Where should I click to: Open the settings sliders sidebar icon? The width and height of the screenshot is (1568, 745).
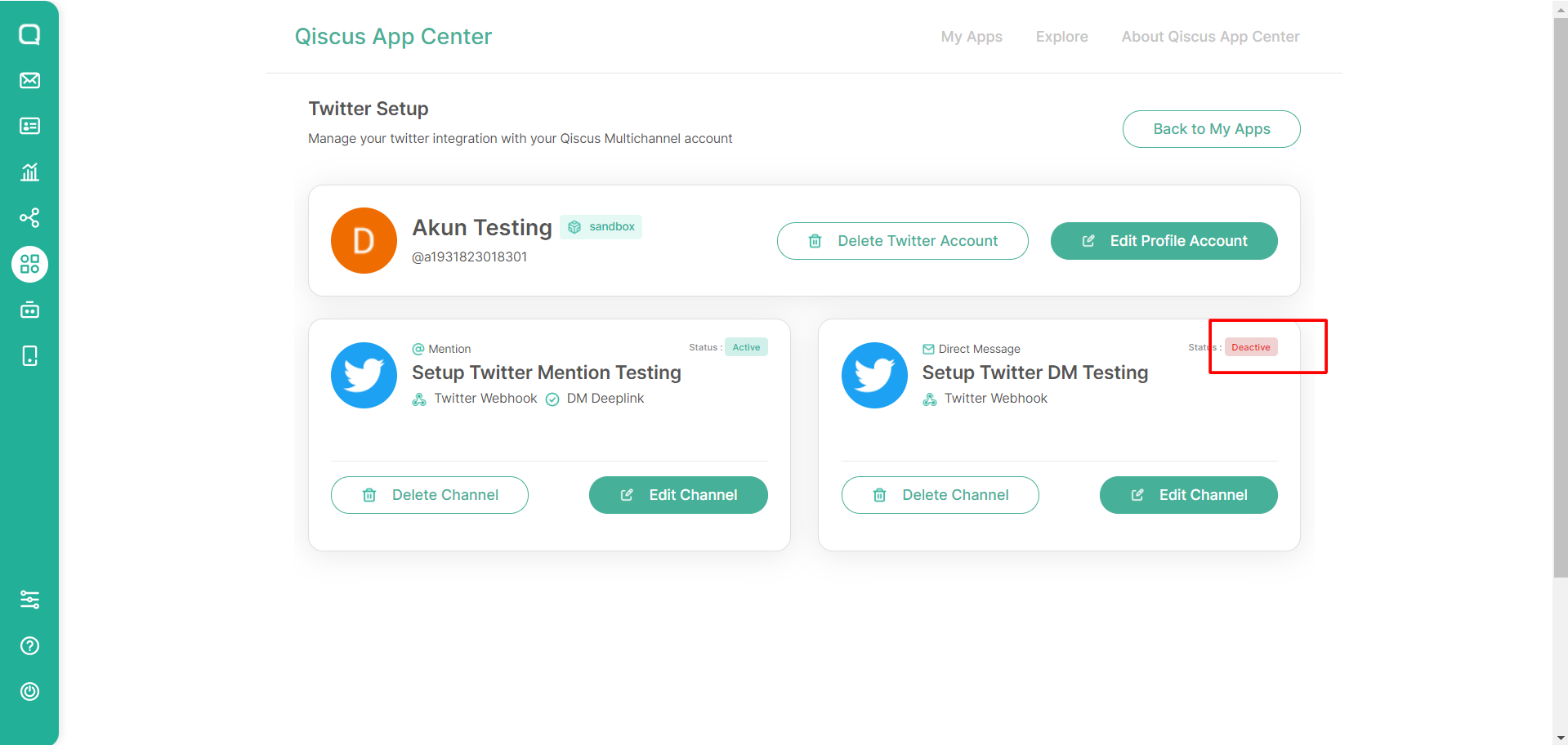[29, 600]
